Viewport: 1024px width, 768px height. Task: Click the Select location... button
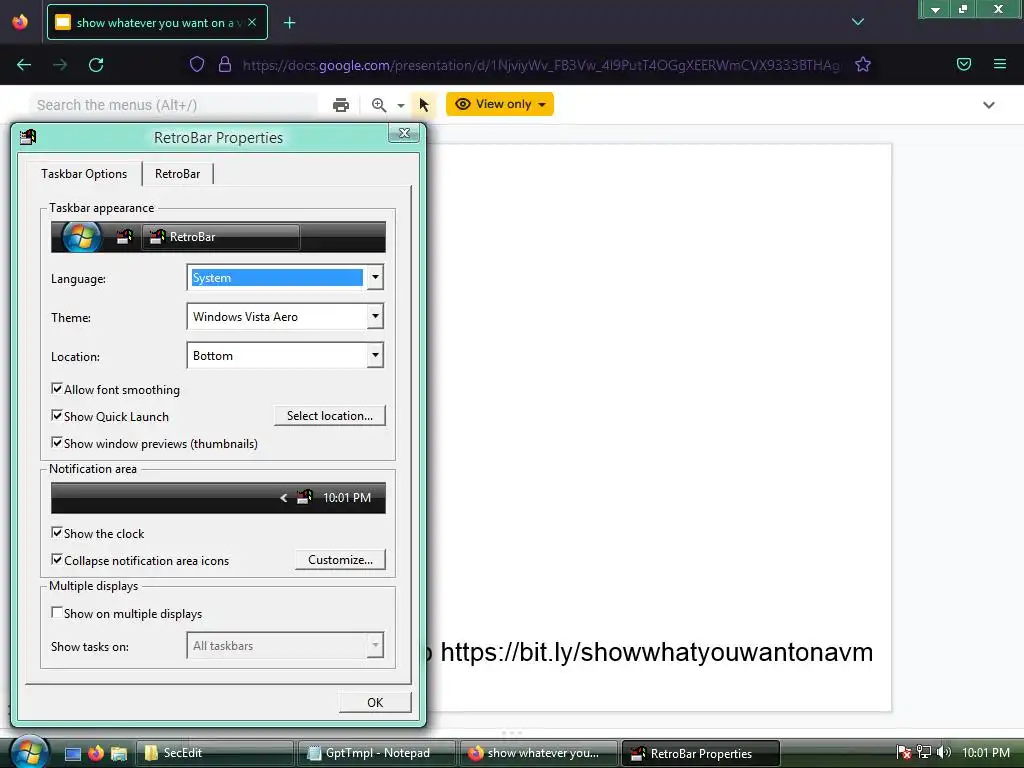[x=330, y=415]
